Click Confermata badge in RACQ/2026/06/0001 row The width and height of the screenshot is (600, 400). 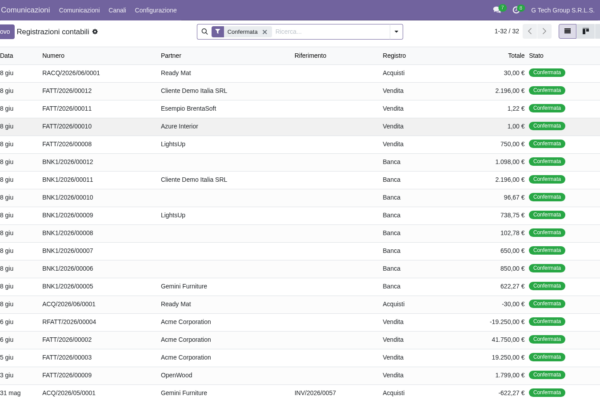547,73
